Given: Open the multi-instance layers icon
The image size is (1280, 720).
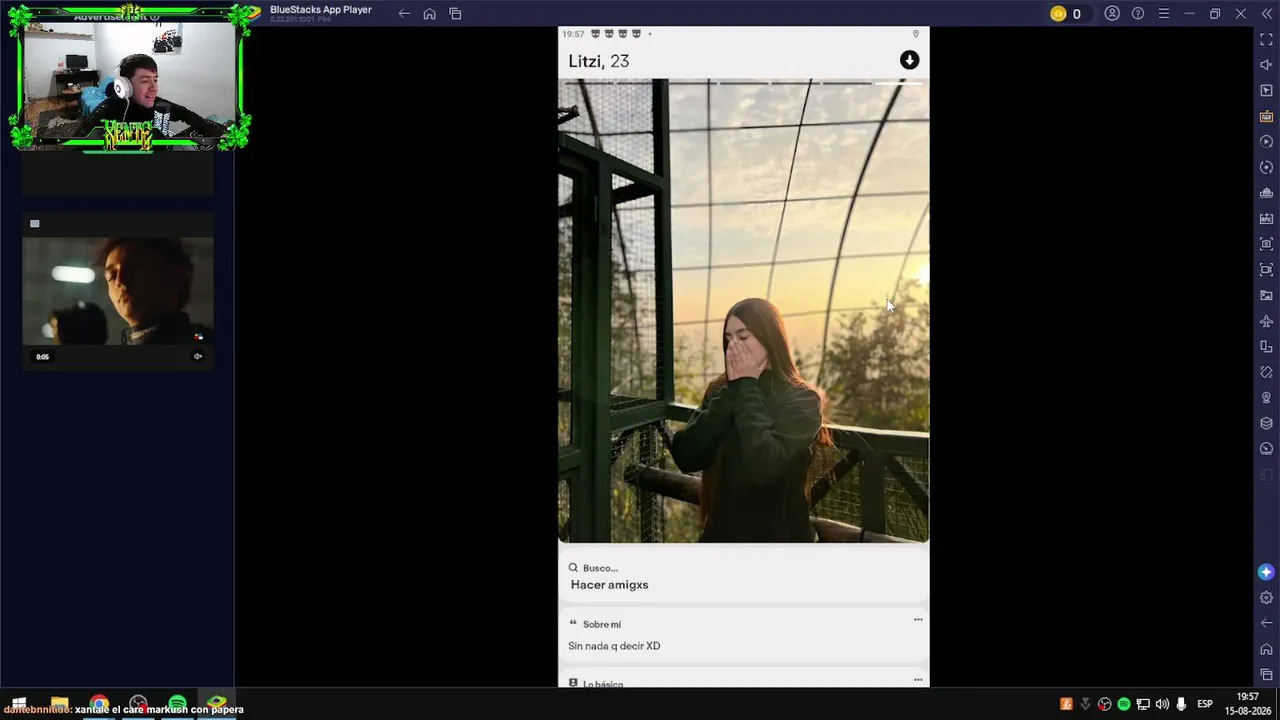Looking at the screenshot, I should point(1267,423).
